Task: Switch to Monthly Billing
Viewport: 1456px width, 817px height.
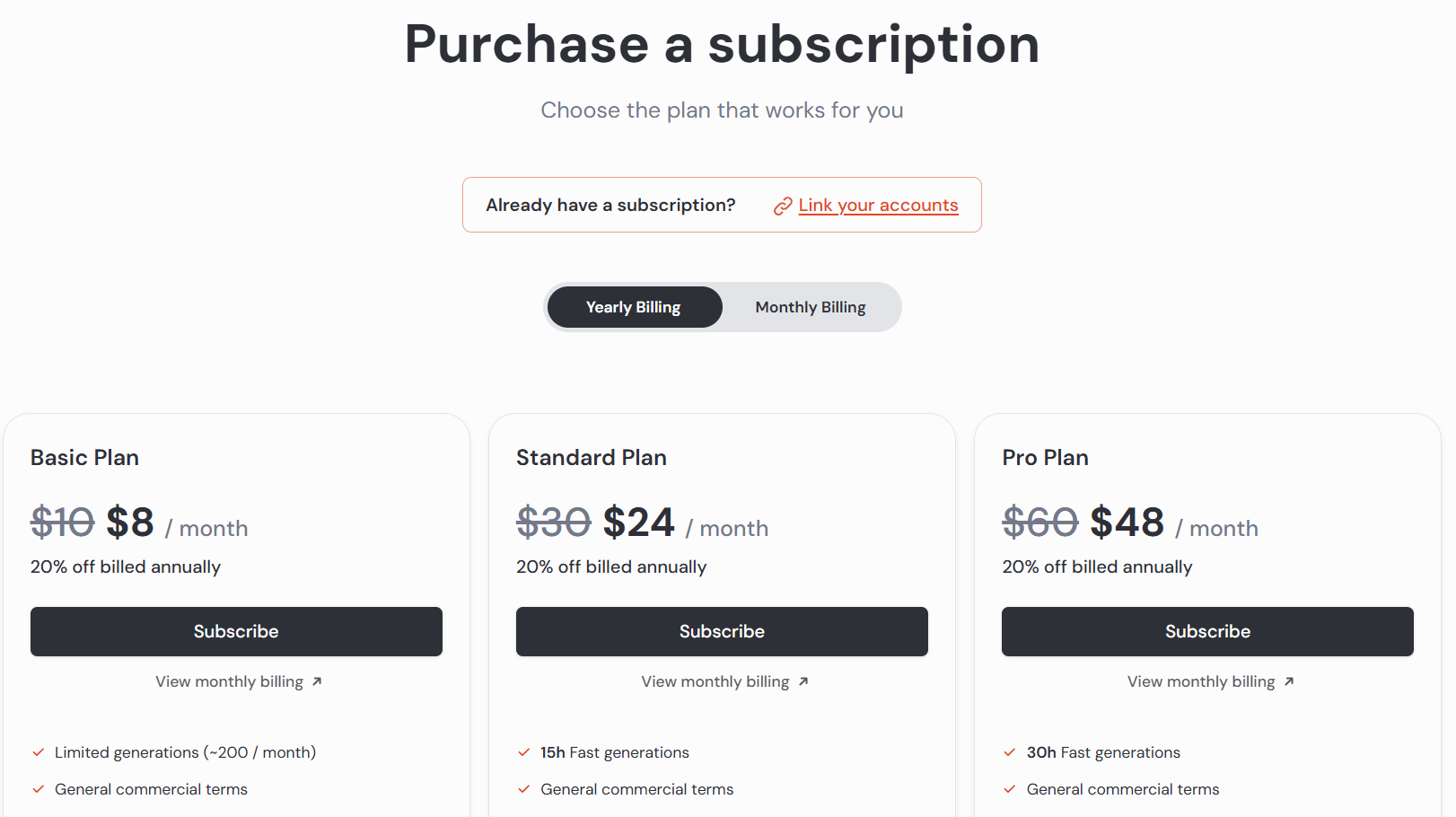Action: coord(811,307)
